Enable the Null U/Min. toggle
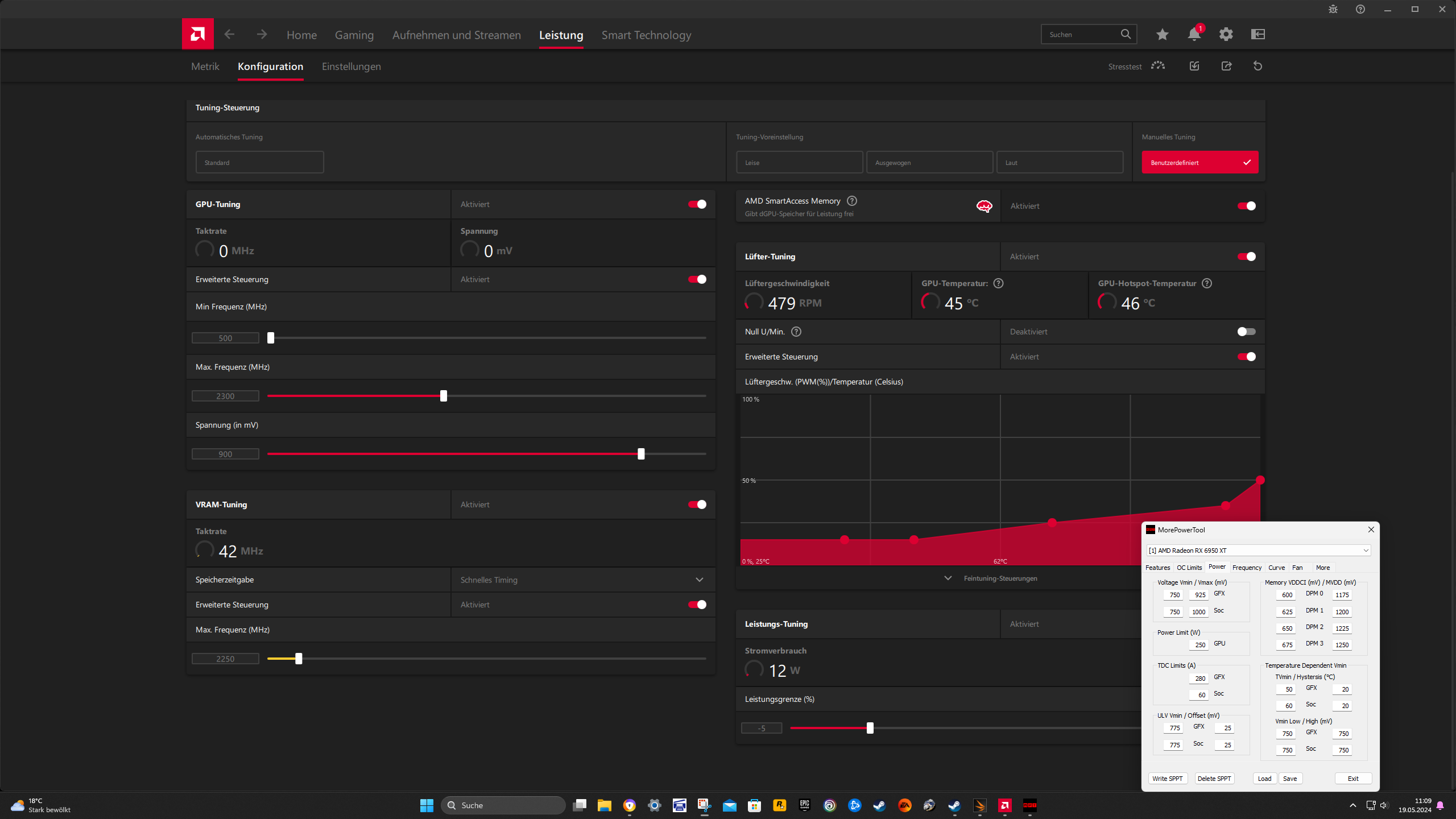The width and height of the screenshot is (1456, 819). (1246, 332)
